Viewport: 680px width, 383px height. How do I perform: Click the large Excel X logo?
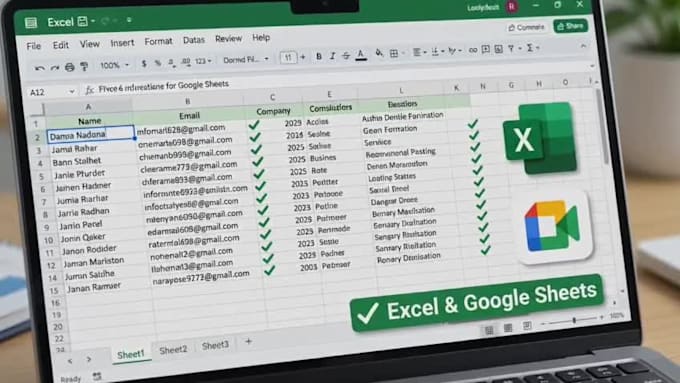click(x=540, y=138)
